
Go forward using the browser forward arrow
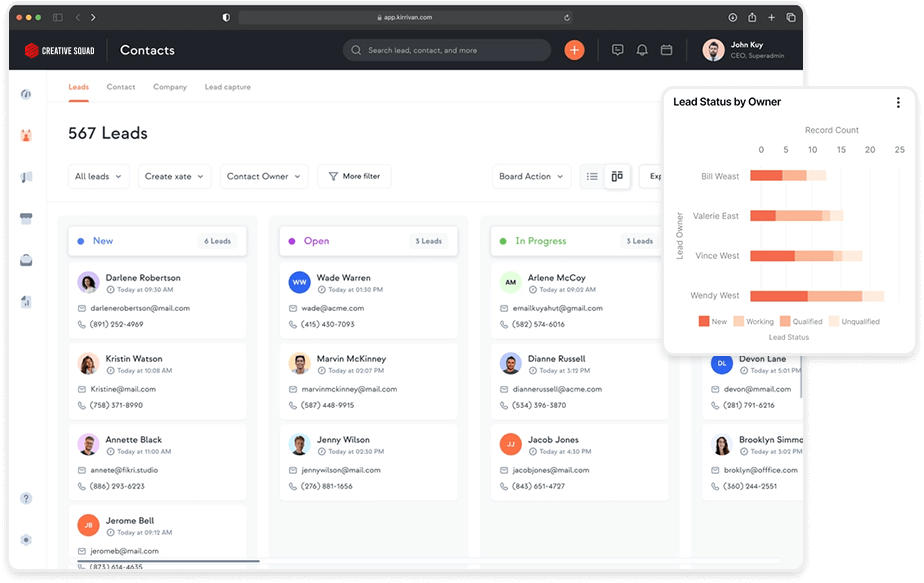(93, 18)
